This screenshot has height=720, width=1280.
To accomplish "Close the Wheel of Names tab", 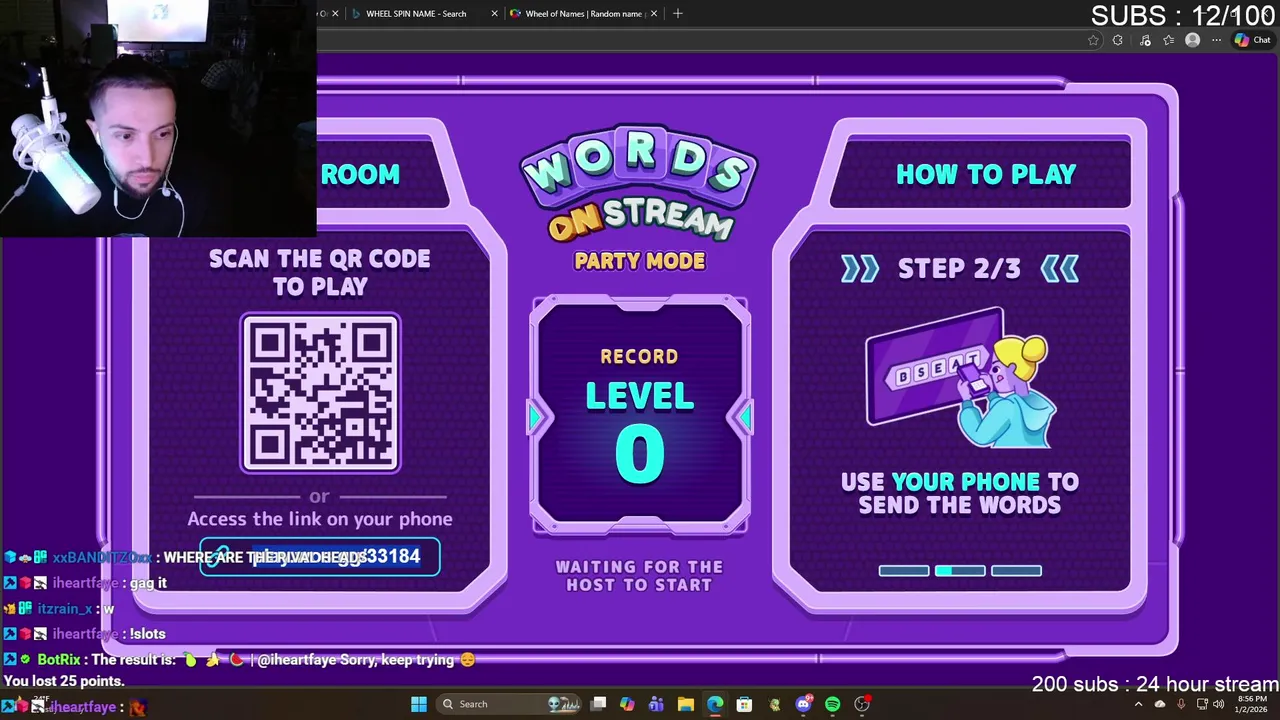I will point(654,14).
